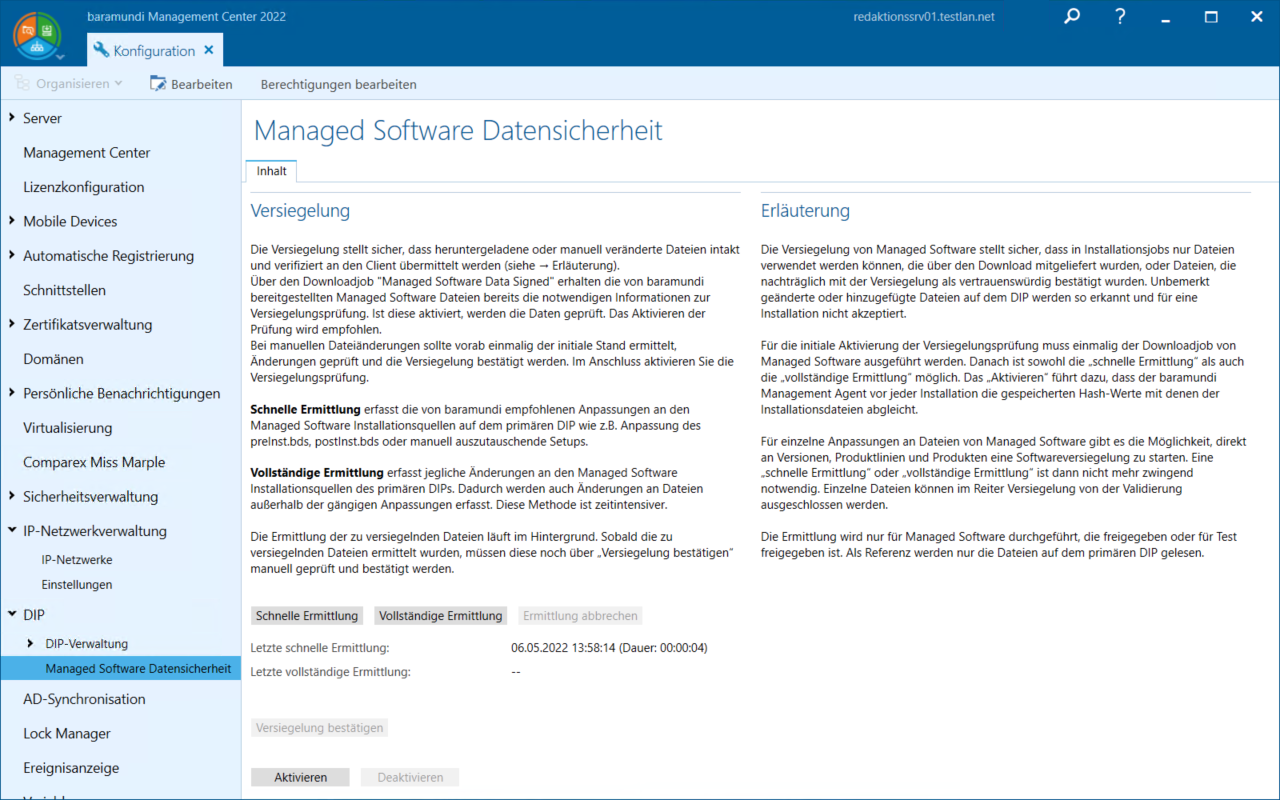This screenshot has width=1280, height=800.
Task: Expand the Server tree node
Action: click(12, 118)
